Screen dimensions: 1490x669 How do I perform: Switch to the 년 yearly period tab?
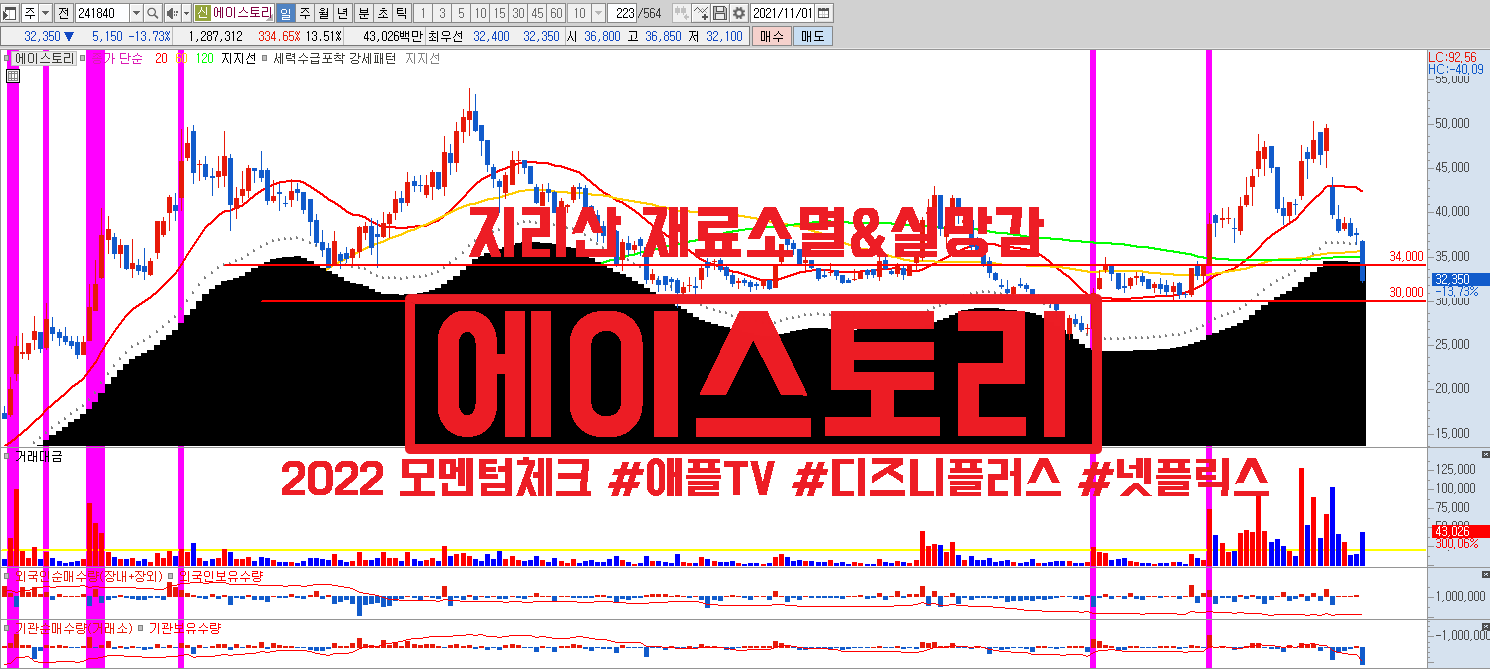coord(342,13)
